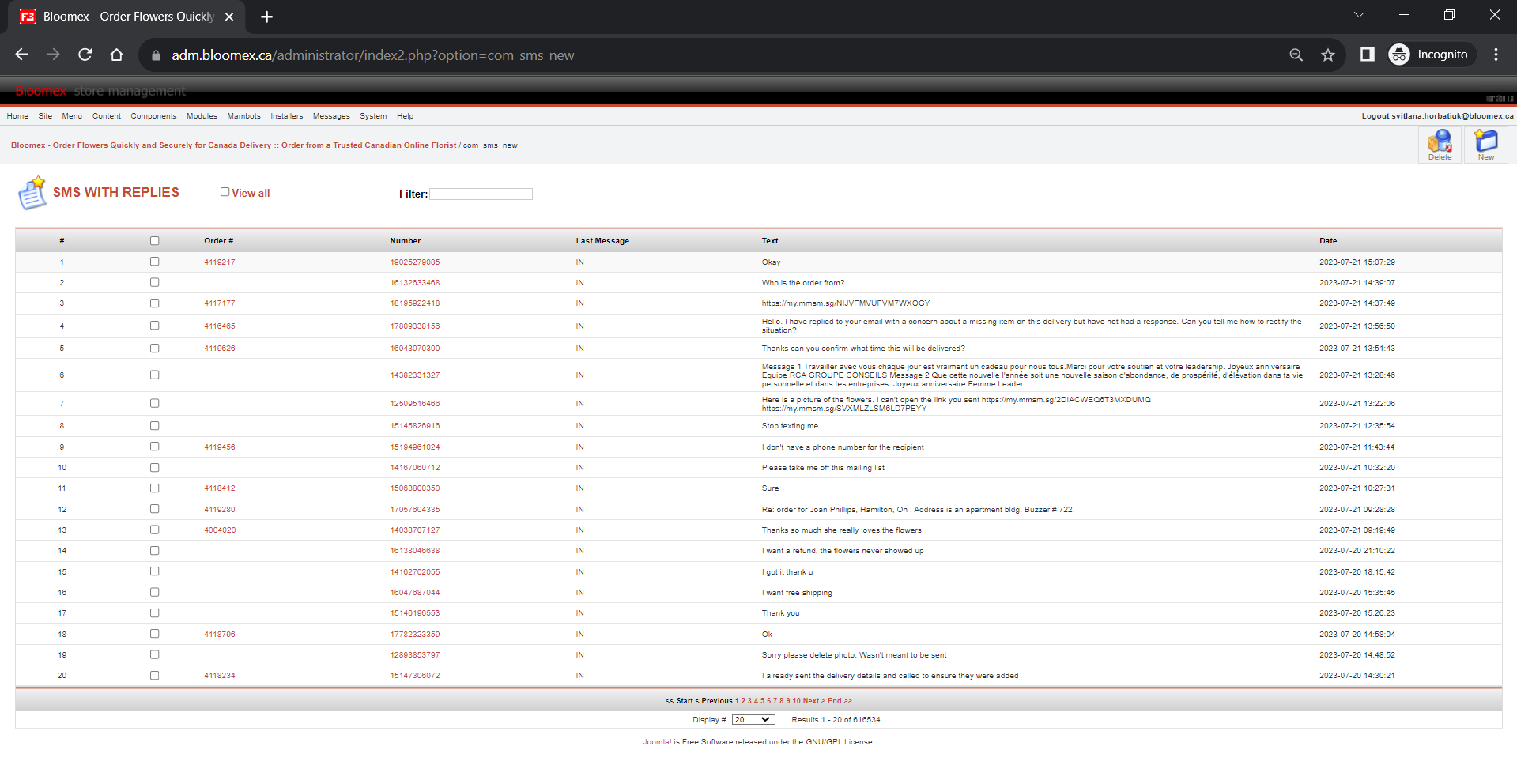Viewport: 1517px width, 784px height.
Task: Click the Incognito profile indicator
Action: point(1432,55)
